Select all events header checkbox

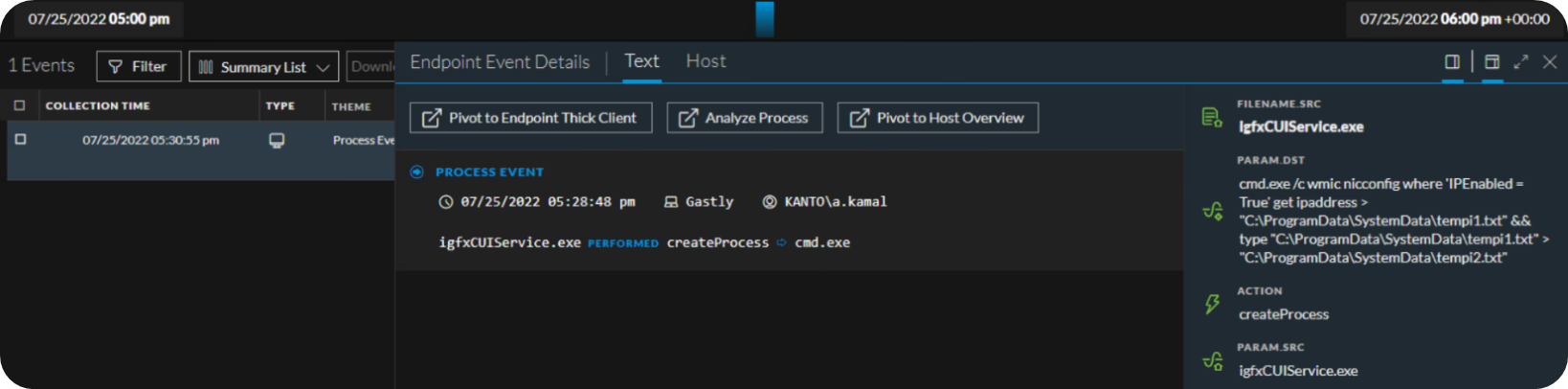(19, 105)
